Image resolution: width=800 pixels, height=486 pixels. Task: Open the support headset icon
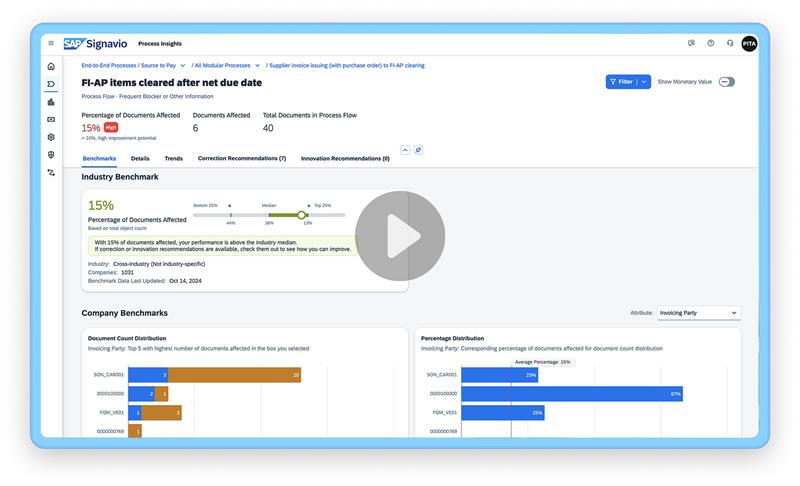point(730,43)
